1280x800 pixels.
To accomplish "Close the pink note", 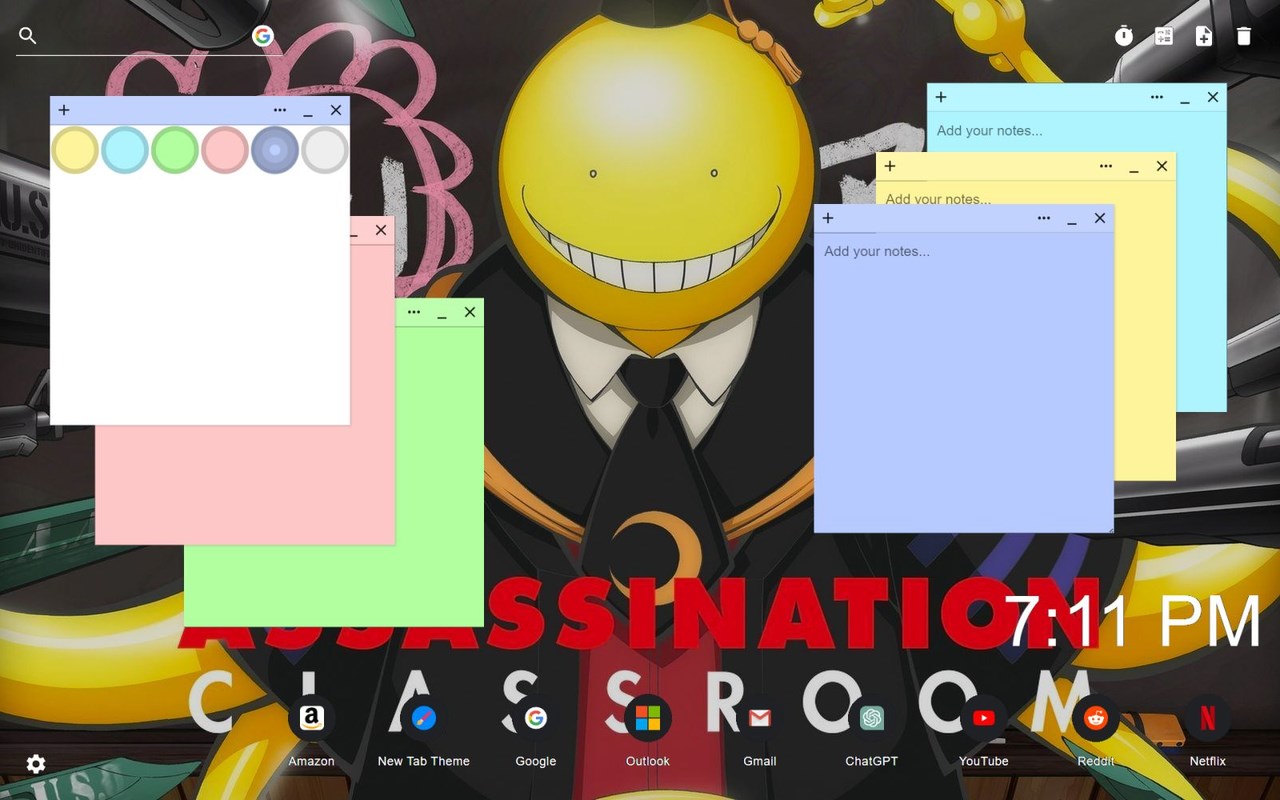I will tap(381, 230).
